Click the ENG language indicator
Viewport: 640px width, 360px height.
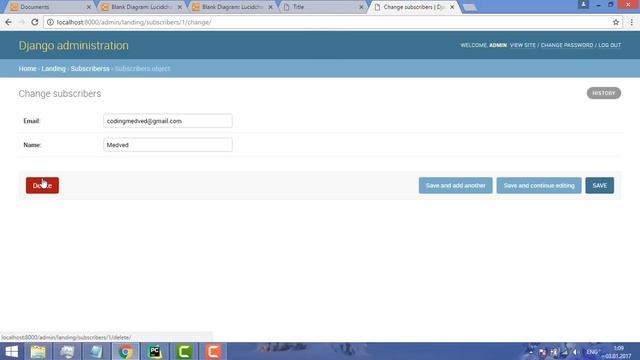(x=593, y=352)
